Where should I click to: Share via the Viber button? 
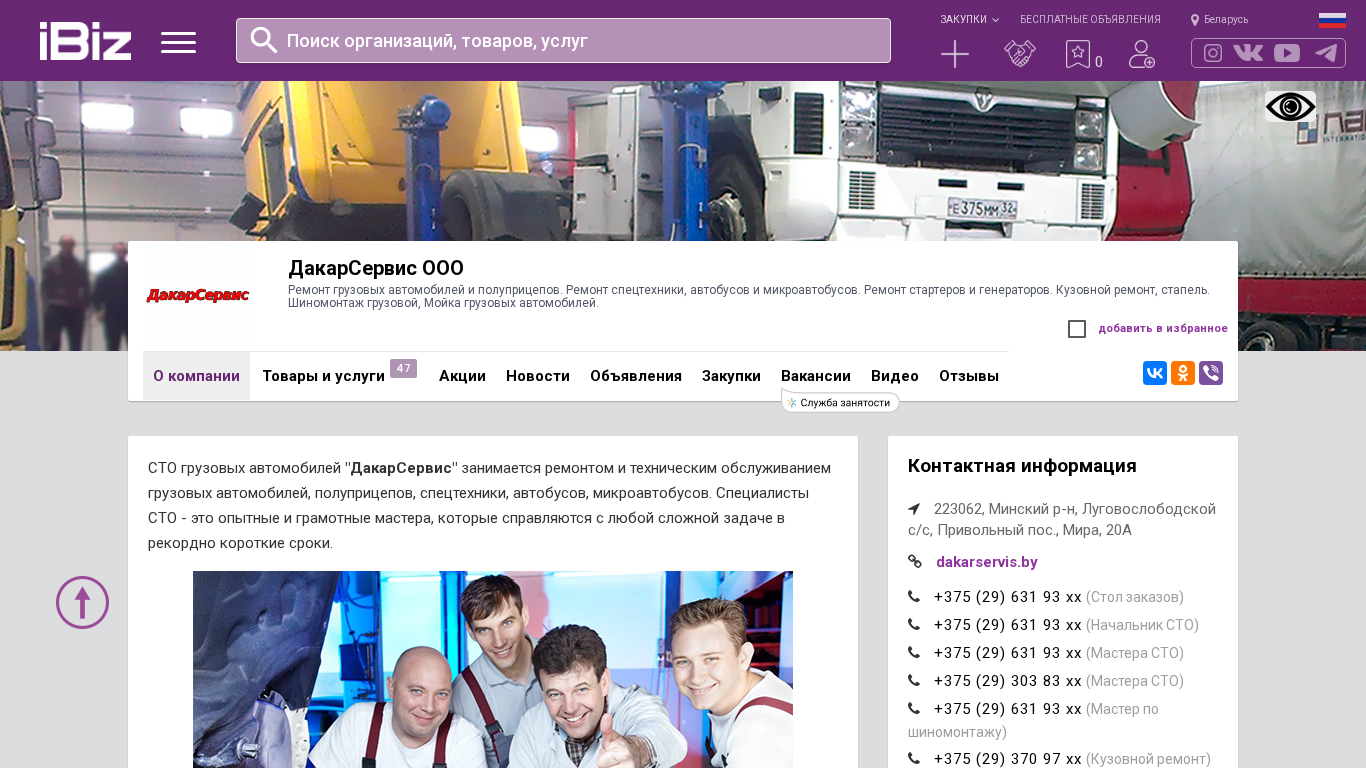(x=1211, y=373)
